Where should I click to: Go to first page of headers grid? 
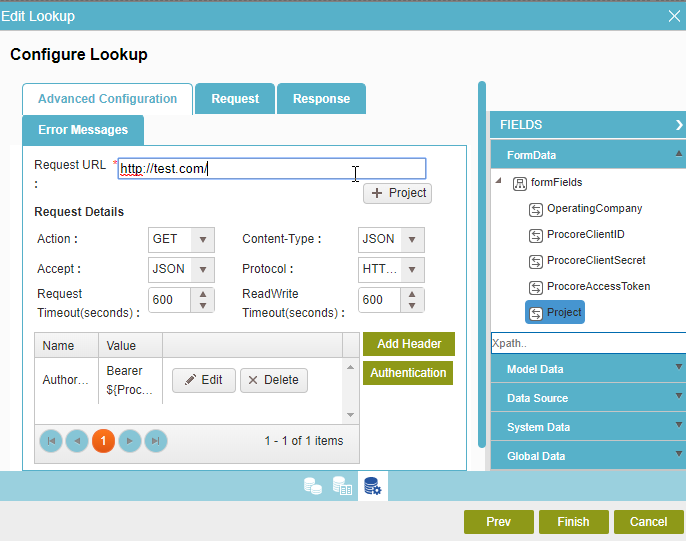50,440
